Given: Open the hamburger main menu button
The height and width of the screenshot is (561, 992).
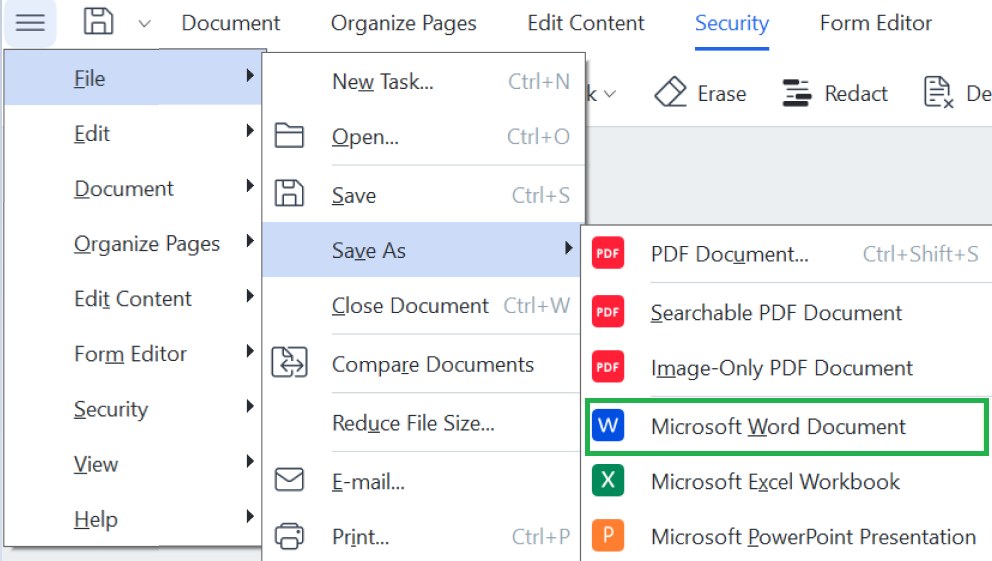Looking at the screenshot, I should click(30, 23).
